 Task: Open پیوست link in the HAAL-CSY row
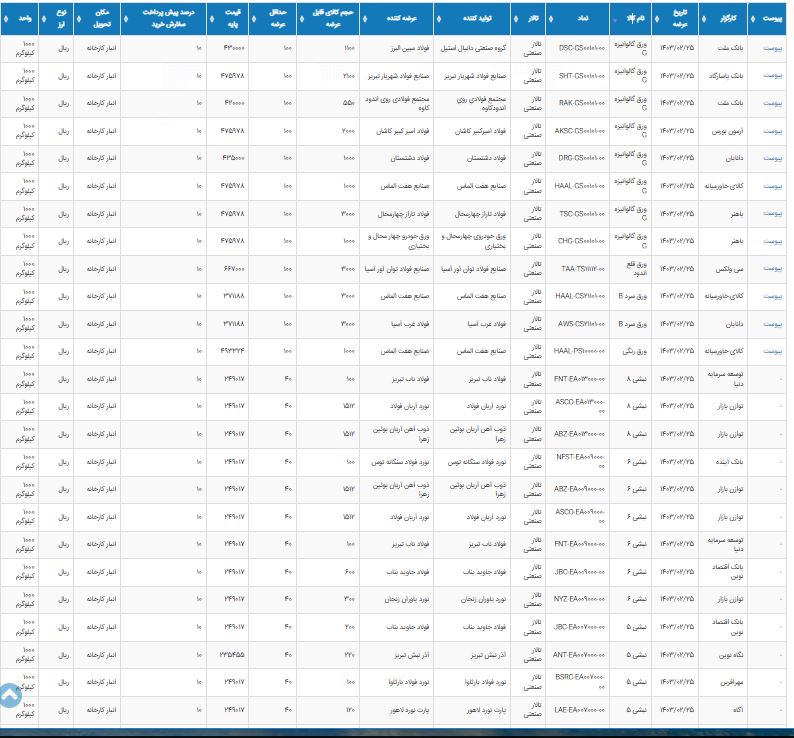click(772, 296)
